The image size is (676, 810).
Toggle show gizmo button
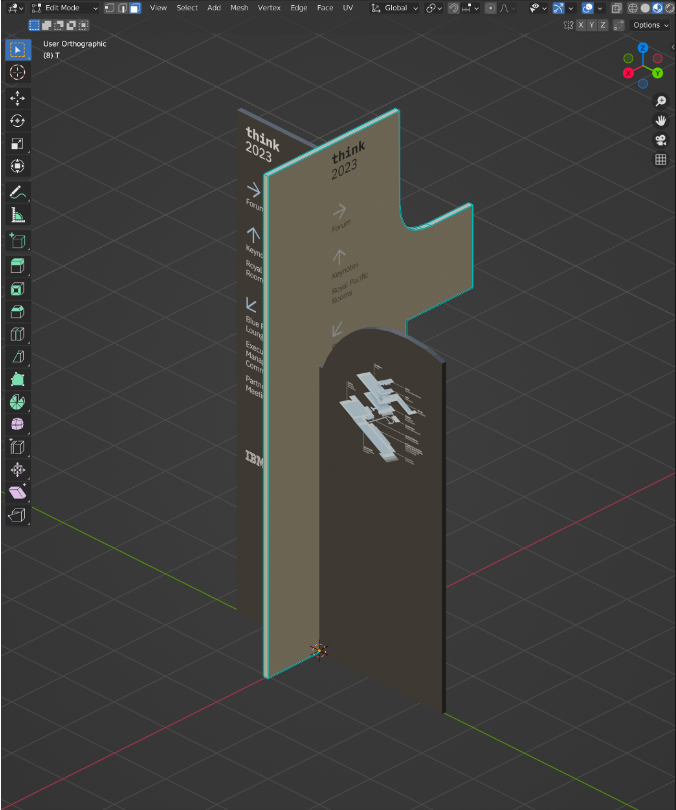(558, 8)
